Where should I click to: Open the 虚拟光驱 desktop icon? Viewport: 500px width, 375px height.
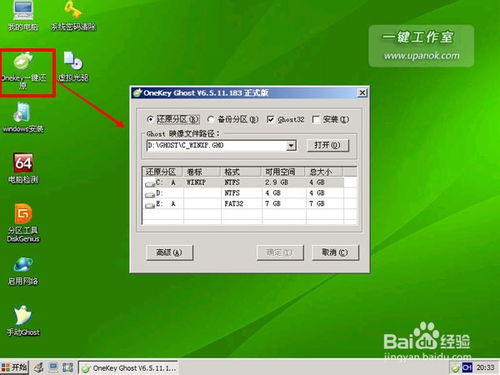(x=73, y=67)
